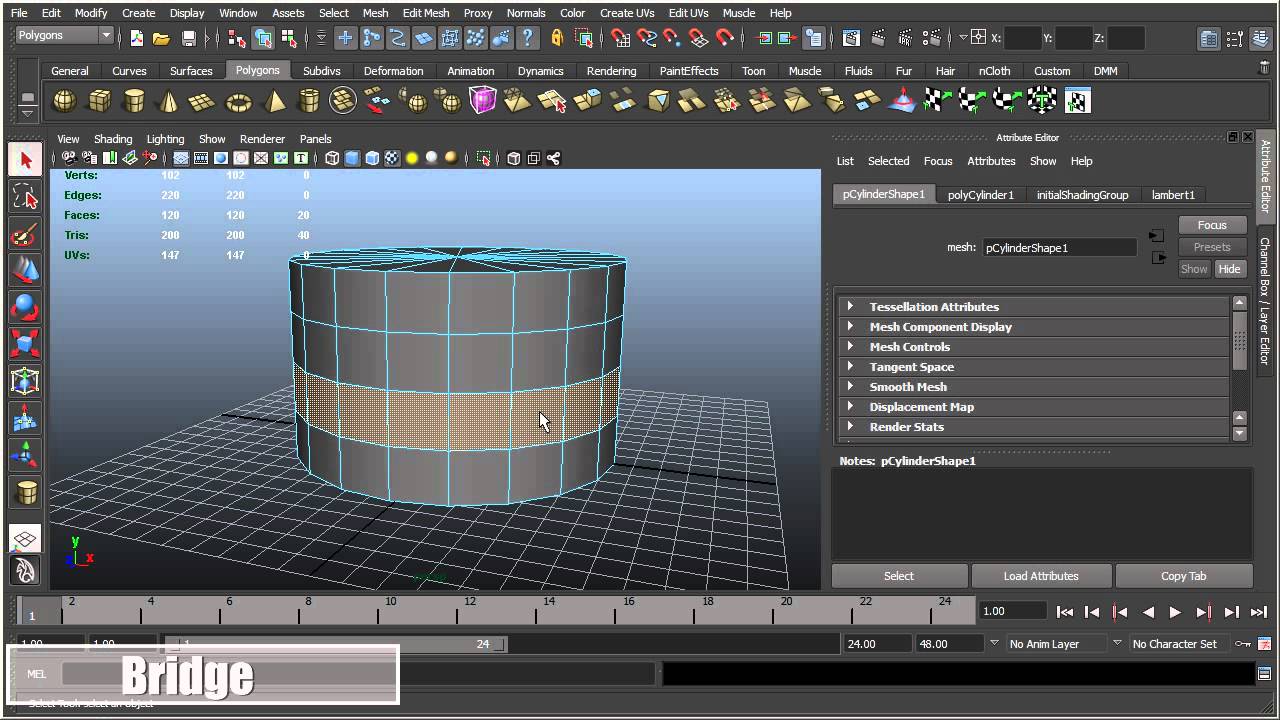Click the Load Attributes button
1280x720 pixels.
click(x=1040, y=576)
